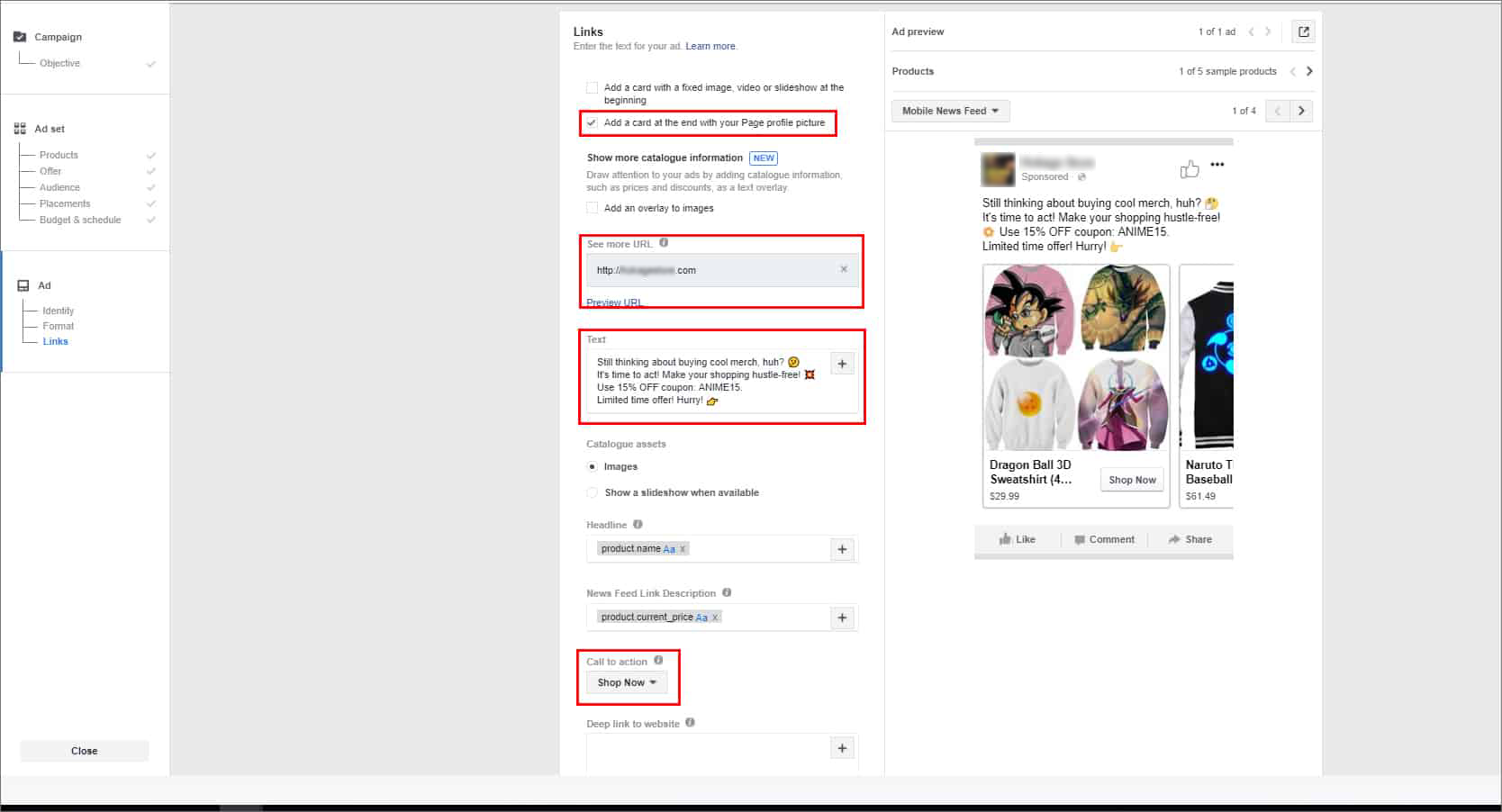The height and width of the screenshot is (812, 1502).
Task: Add plus for Deep link to website
Action: (x=842, y=748)
